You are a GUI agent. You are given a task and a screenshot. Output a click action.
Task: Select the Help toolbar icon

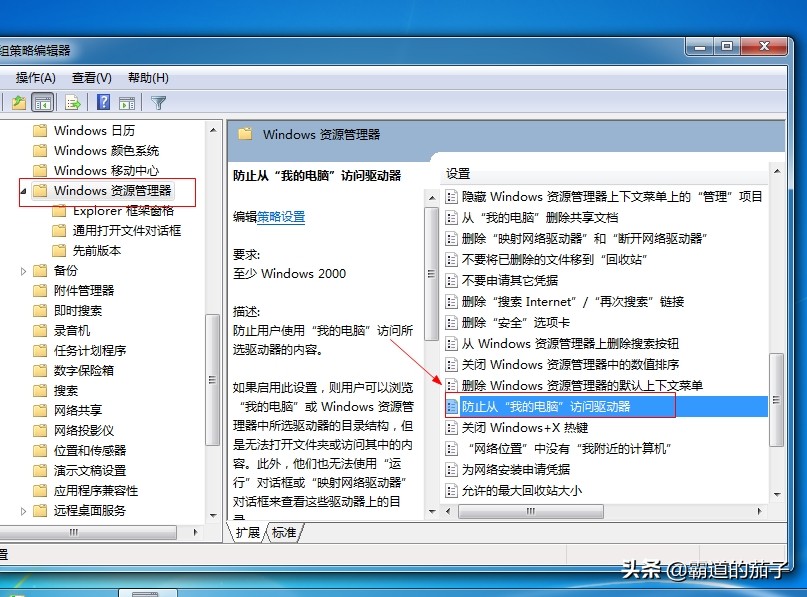coord(103,101)
